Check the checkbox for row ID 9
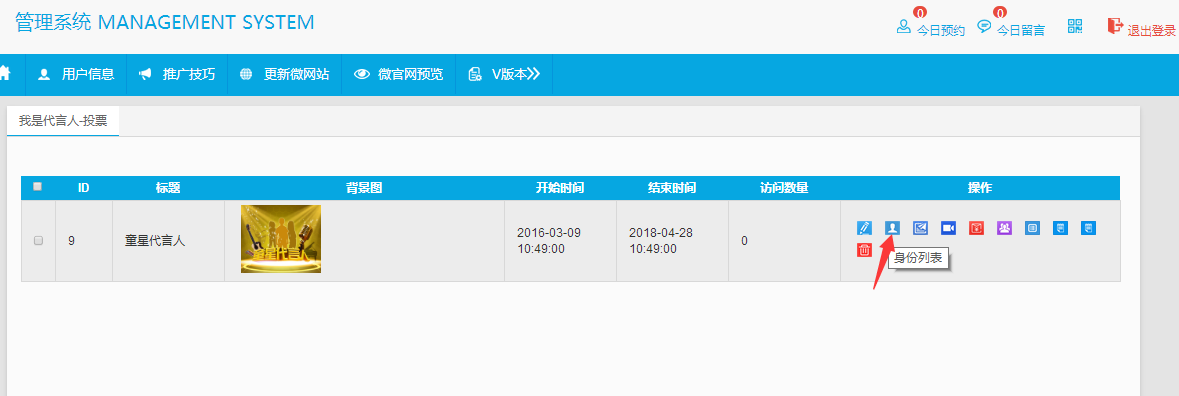This screenshot has height=396, width=1179. click(x=38, y=241)
